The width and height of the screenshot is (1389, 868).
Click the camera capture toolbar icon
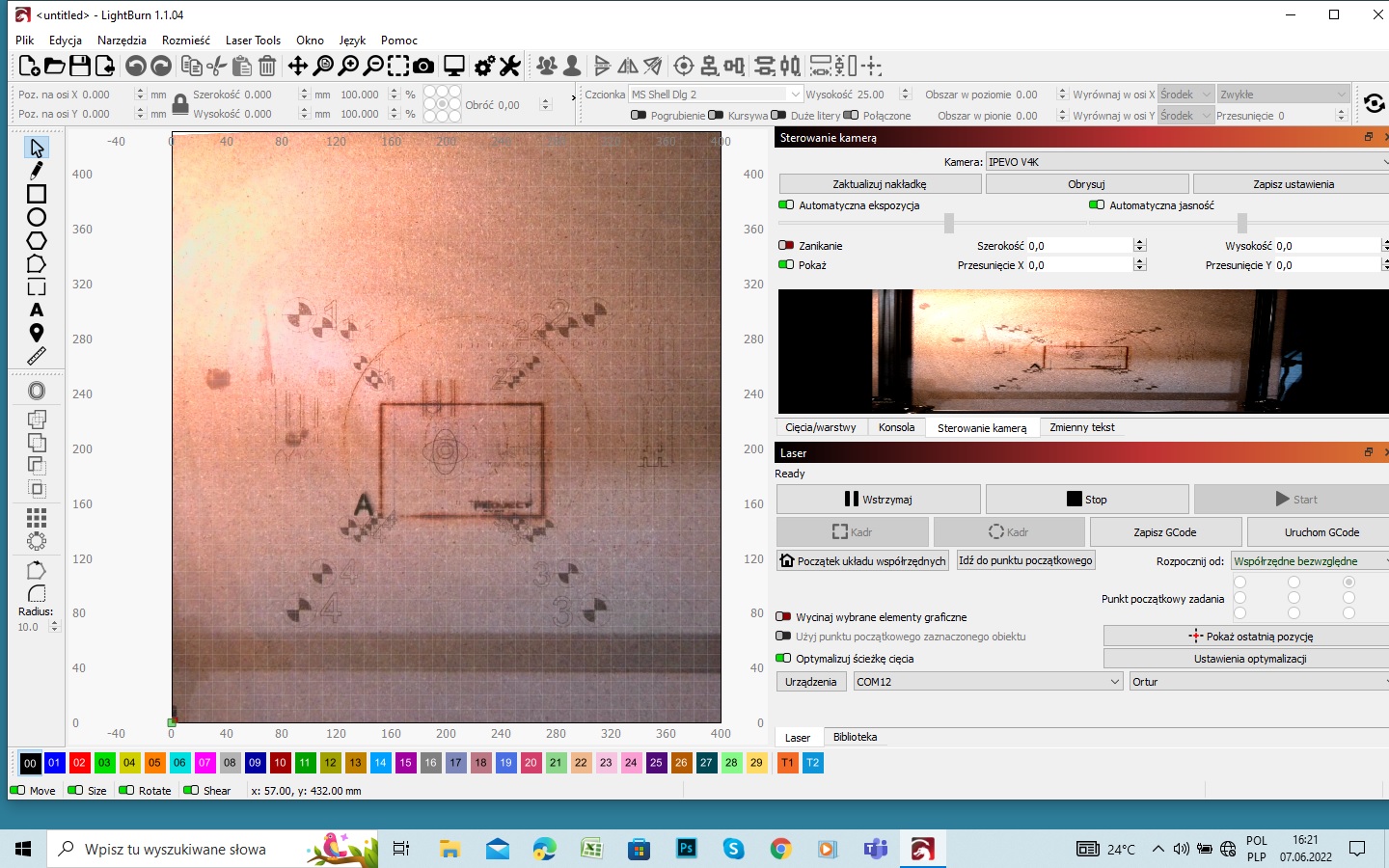(x=423, y=66)
